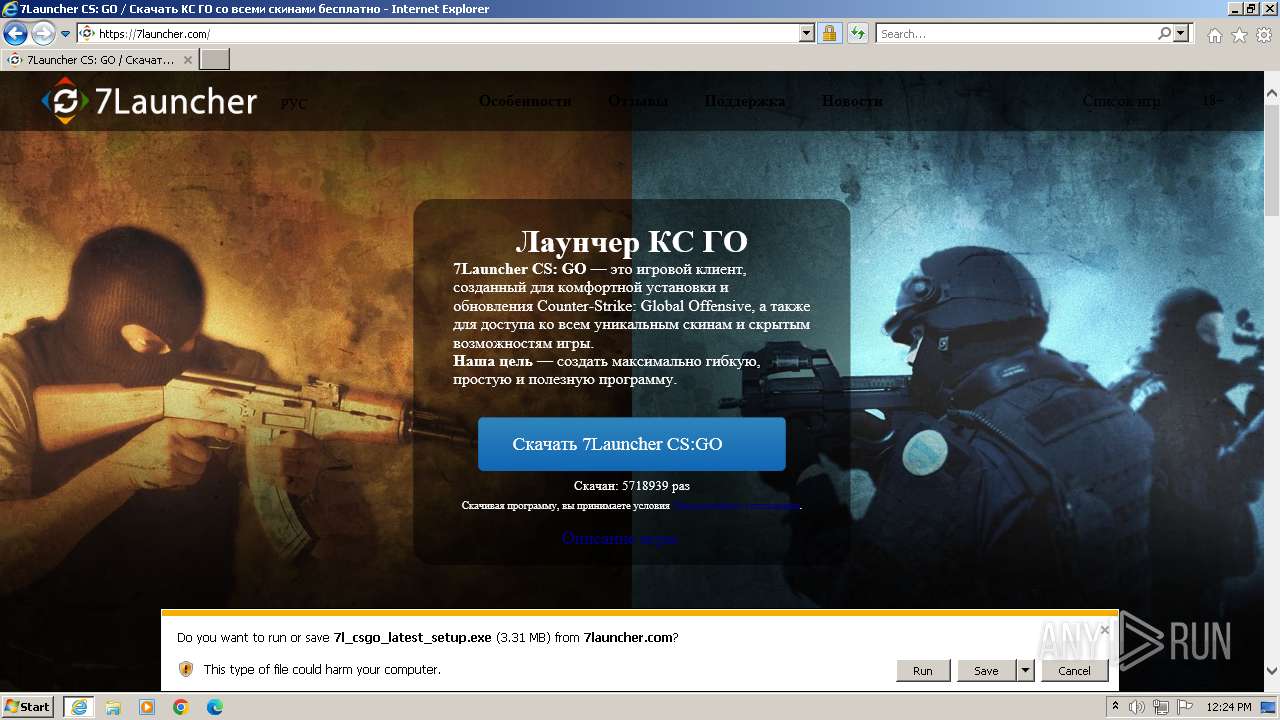Open the media player taskbar icon
1280x720 pixels.
tap(147, 707)
